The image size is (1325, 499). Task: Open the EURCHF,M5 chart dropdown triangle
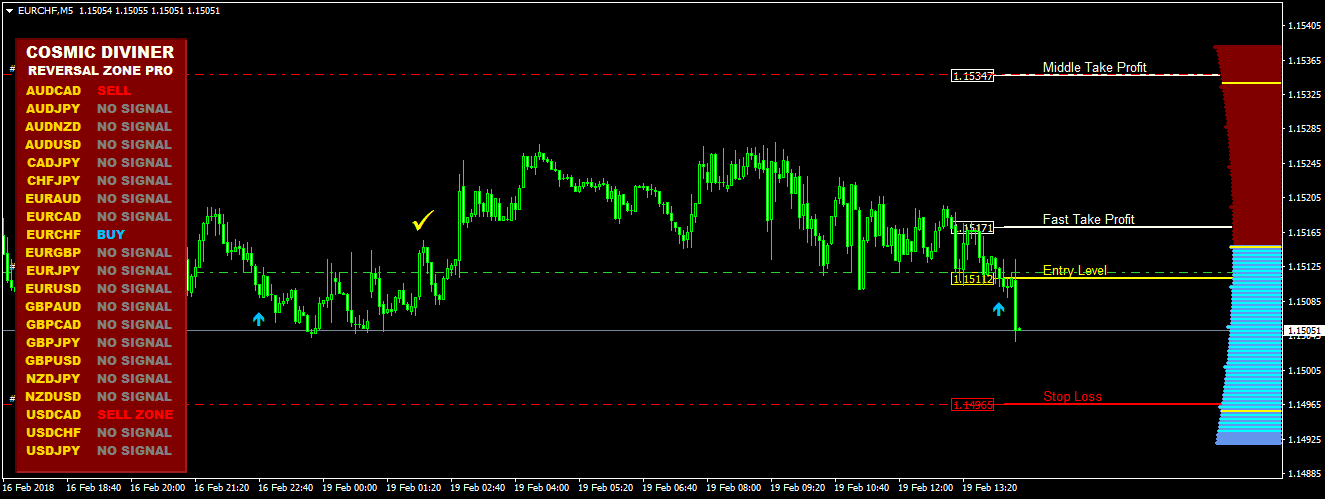click(9, 10)
